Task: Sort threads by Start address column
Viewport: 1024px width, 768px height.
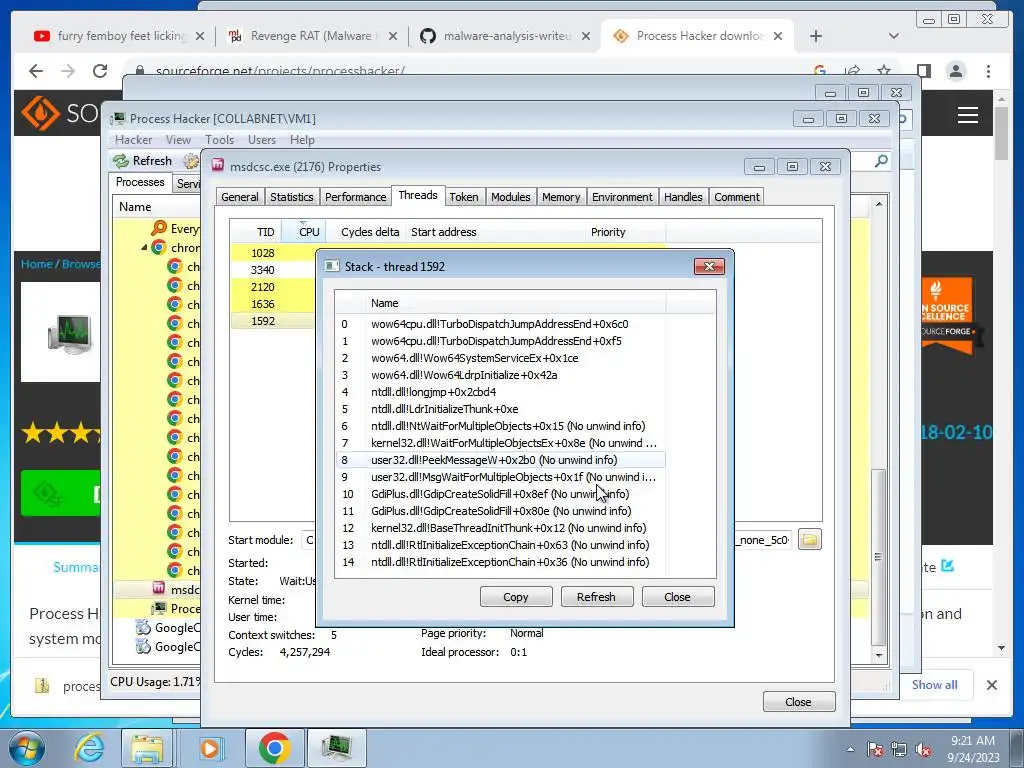Action: point(495,232)
